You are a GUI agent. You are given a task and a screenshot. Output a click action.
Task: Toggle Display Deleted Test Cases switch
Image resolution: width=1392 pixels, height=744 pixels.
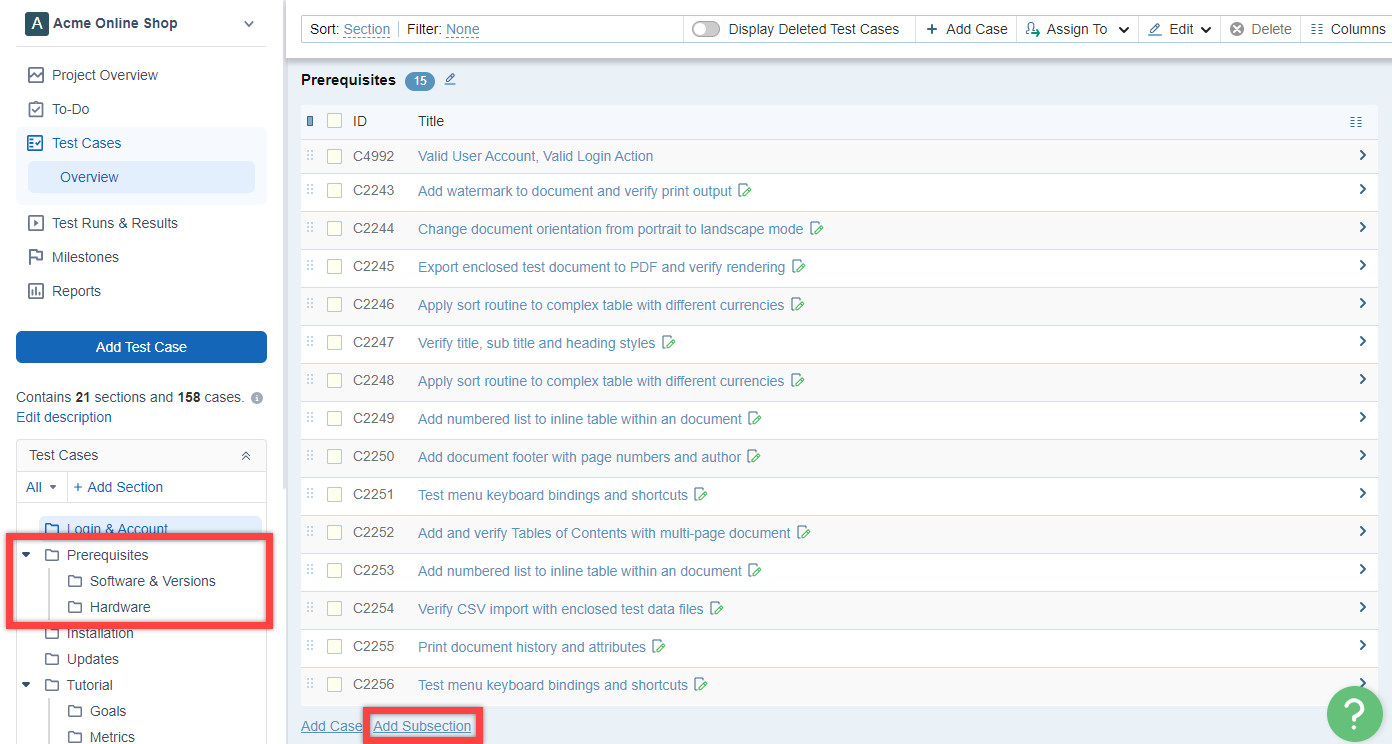point(706,30)
